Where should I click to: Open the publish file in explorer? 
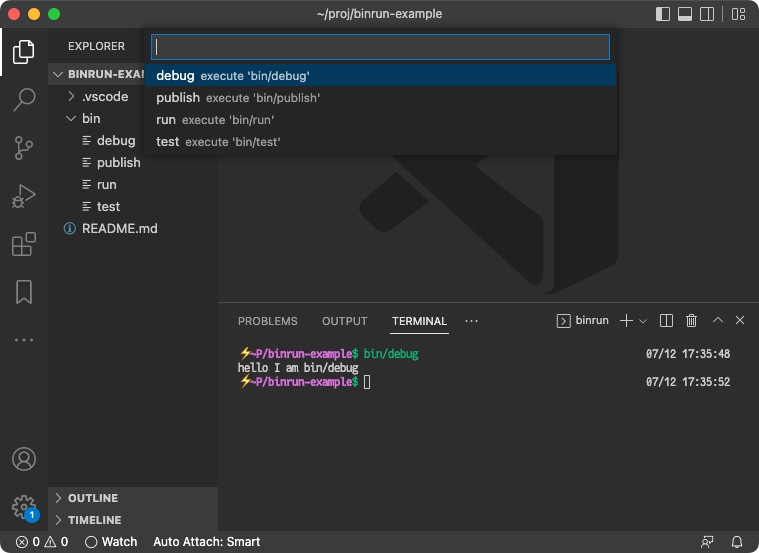tap(111, 163)
